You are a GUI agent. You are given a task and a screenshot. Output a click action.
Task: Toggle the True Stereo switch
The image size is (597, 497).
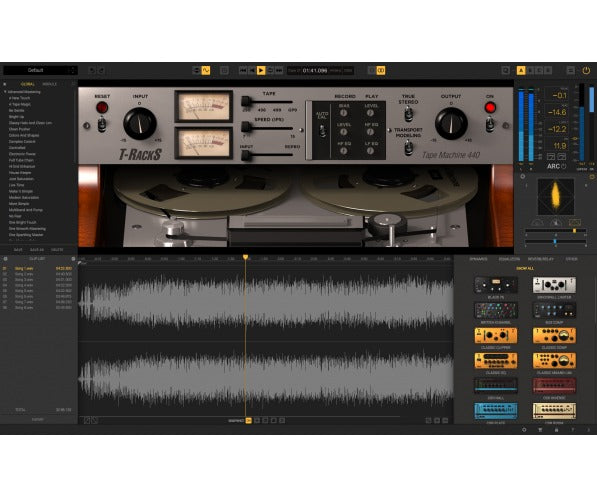pyautogui.click(x=409, y=113)
